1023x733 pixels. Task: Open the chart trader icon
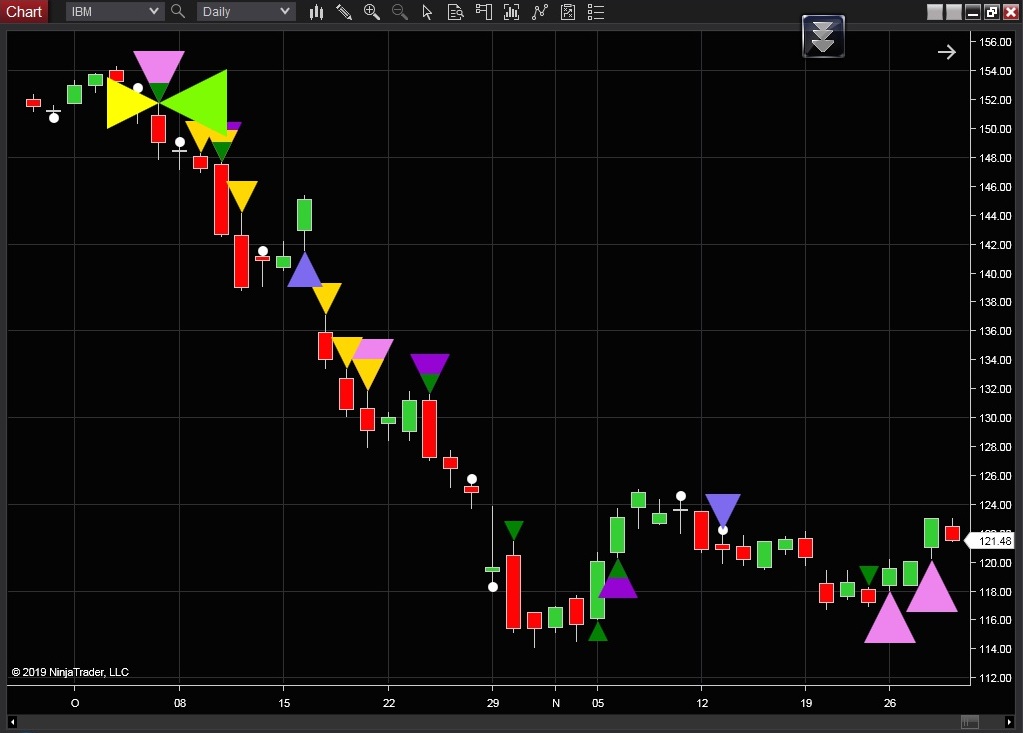click(x=484, y=12)
